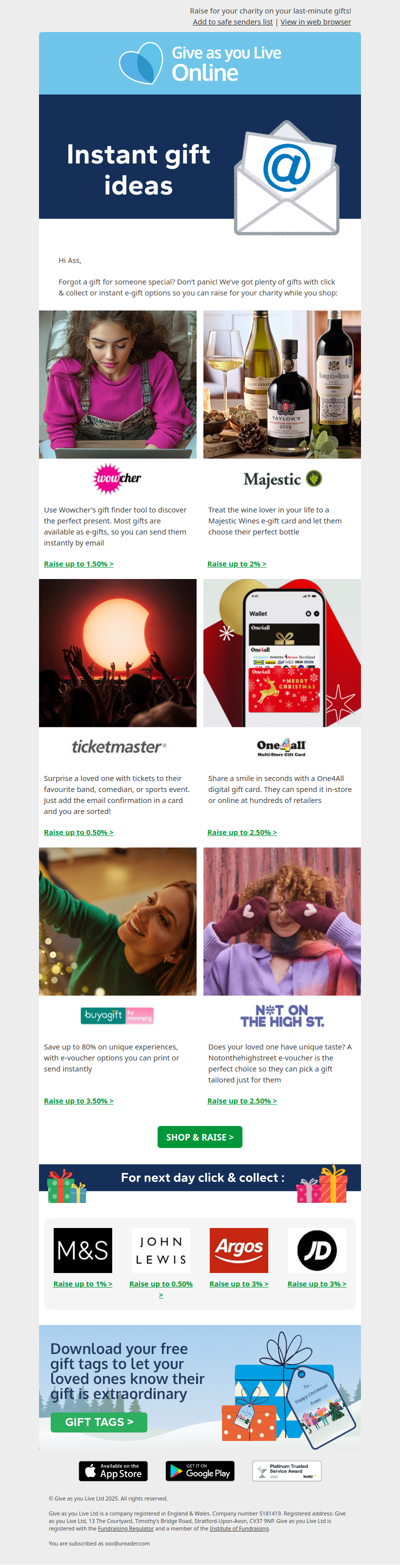400x1565 pixels.
Task: Select the M&S logo tile
Action: 83,1250
